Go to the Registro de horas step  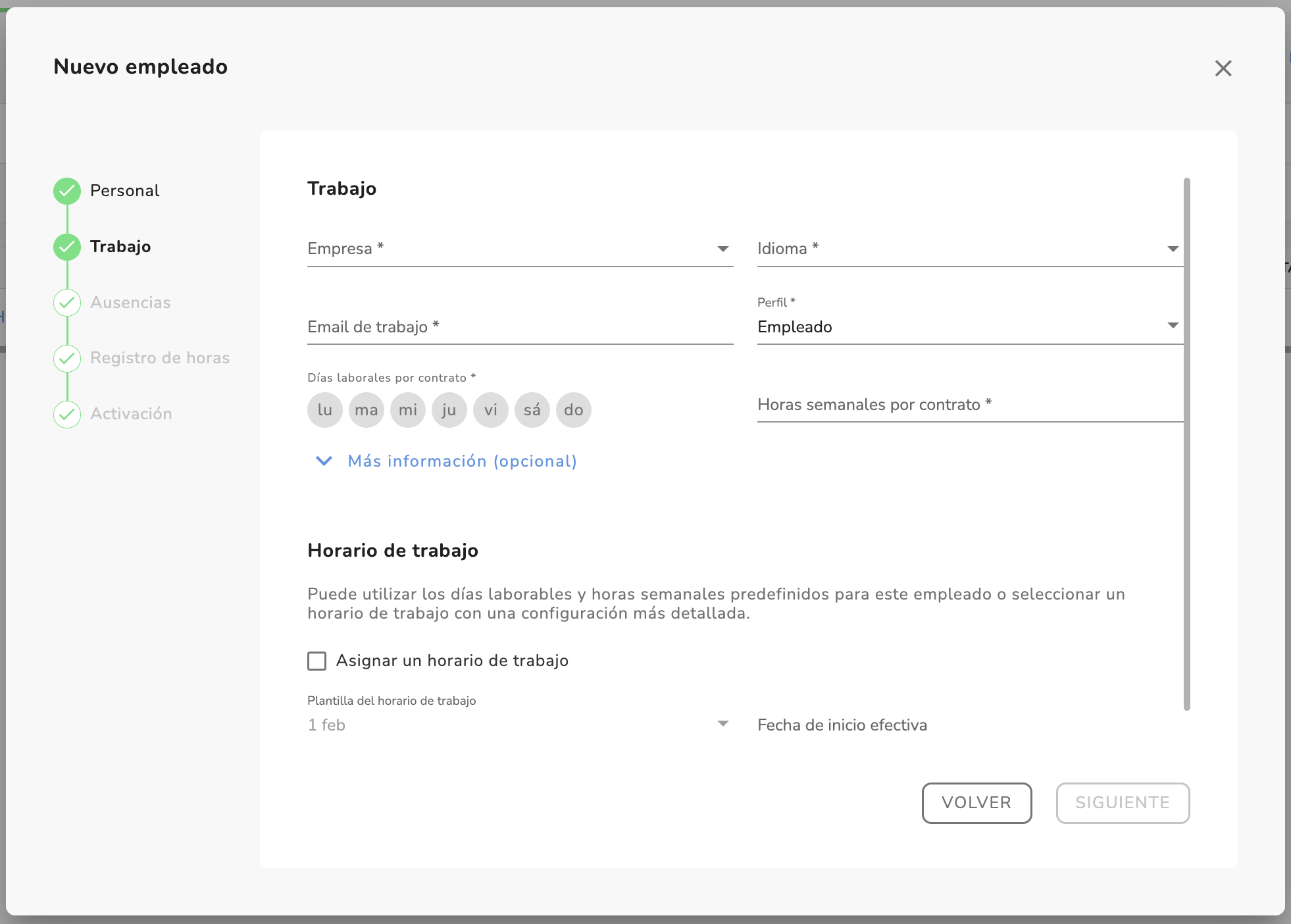(x=160, y=358)
